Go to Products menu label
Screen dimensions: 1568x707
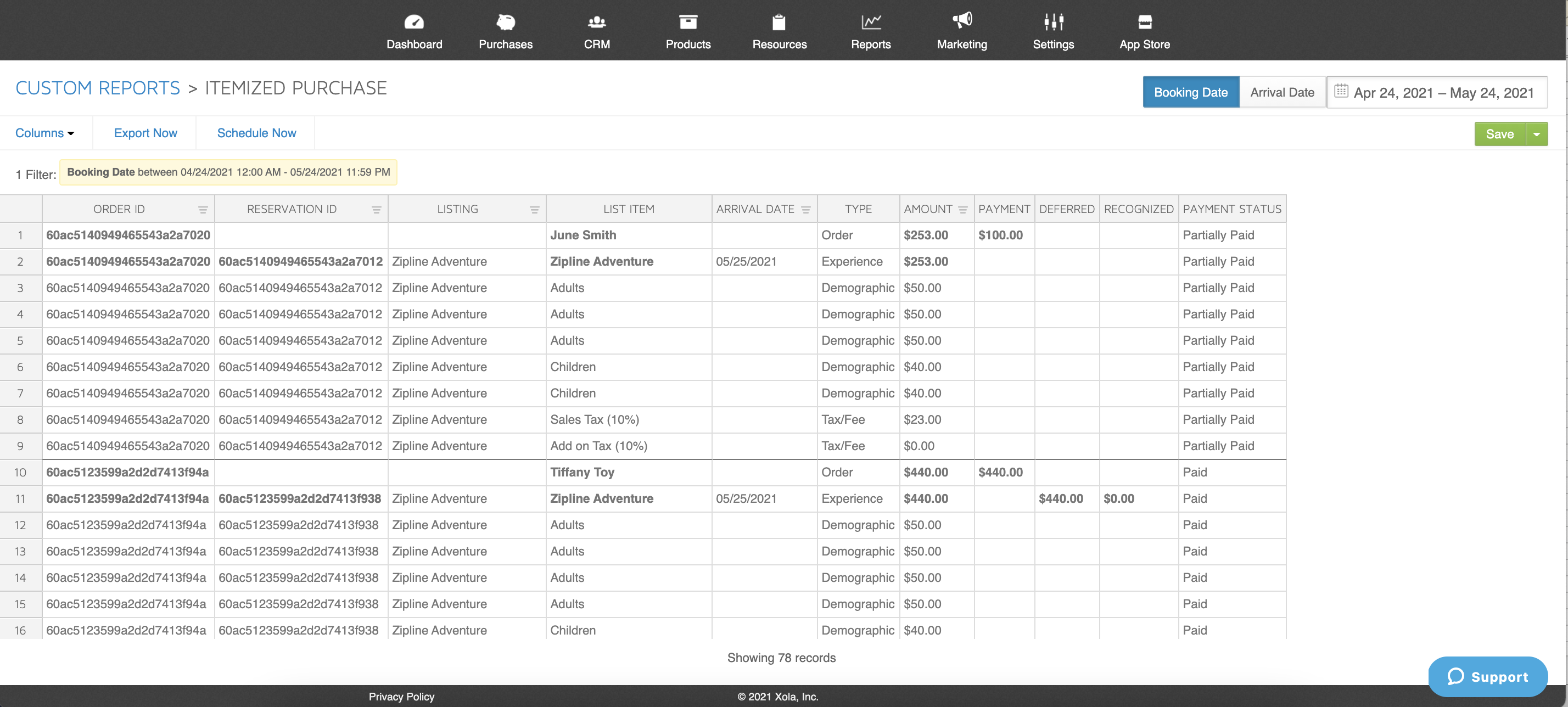pyautogui.click(x=688, y=44)
